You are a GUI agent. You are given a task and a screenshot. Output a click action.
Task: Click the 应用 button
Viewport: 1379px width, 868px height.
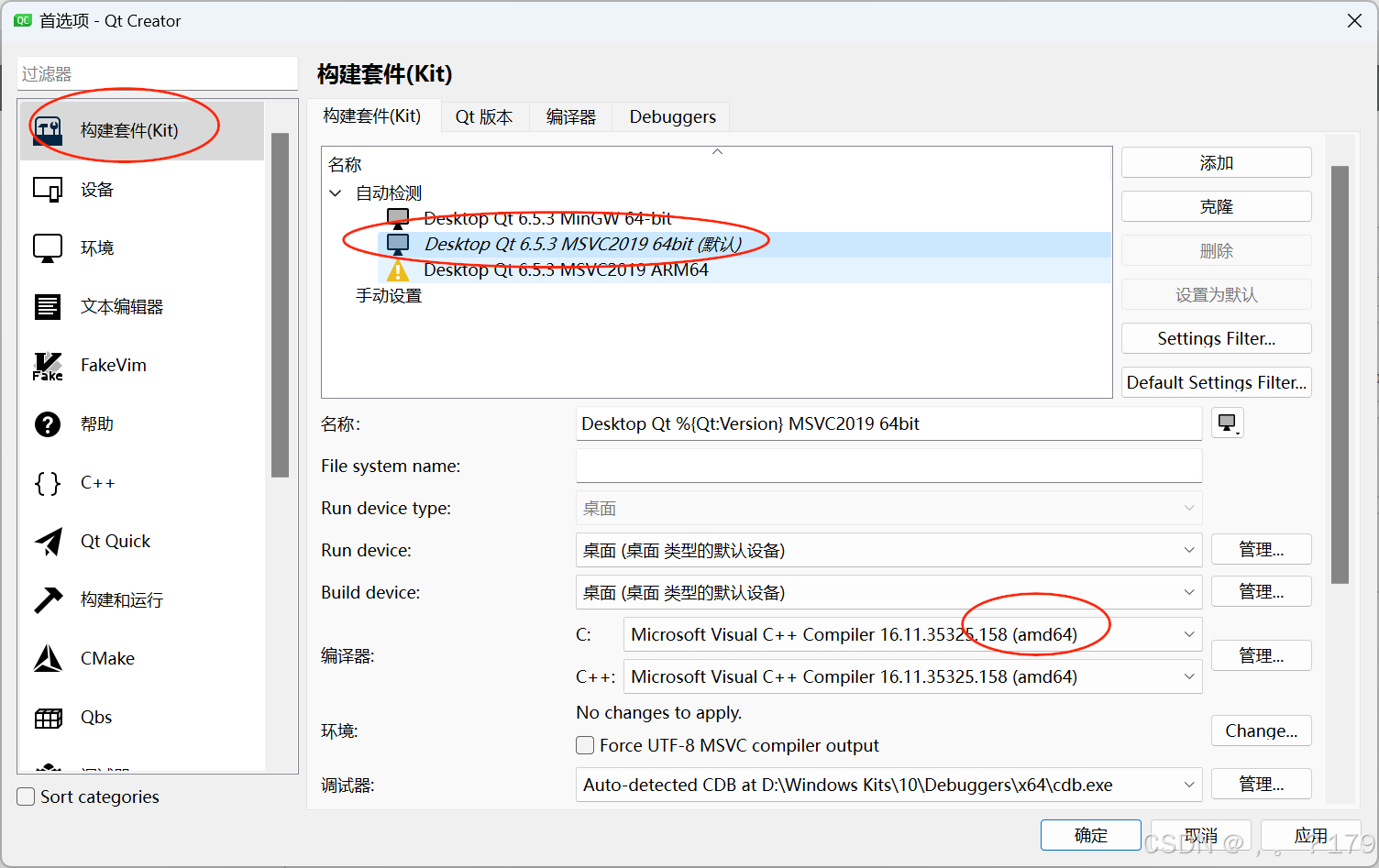pos(1310,835)
